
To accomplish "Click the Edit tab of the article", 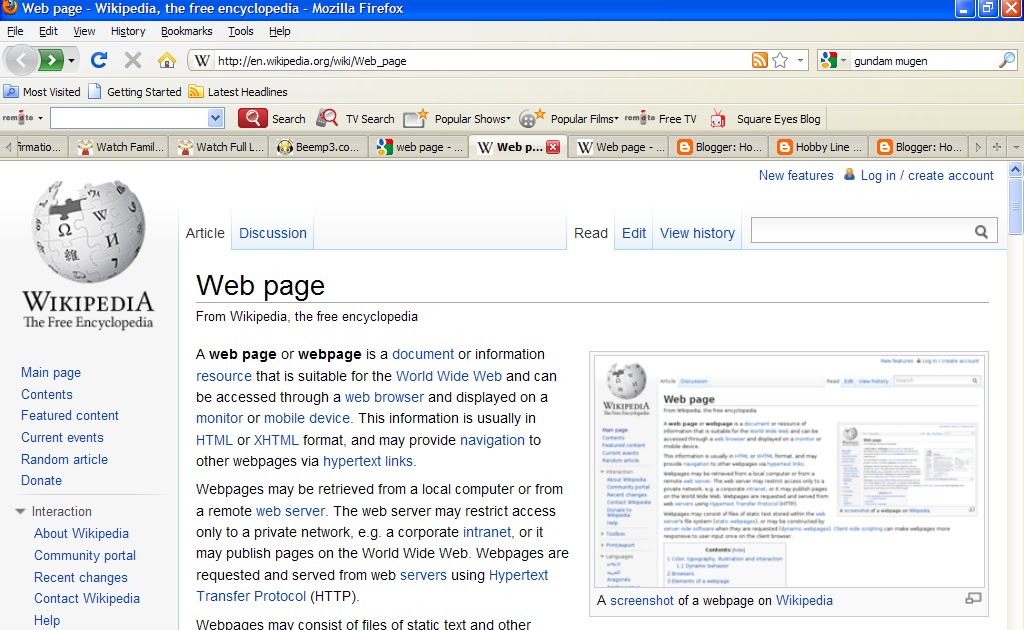I will point(633,233).
